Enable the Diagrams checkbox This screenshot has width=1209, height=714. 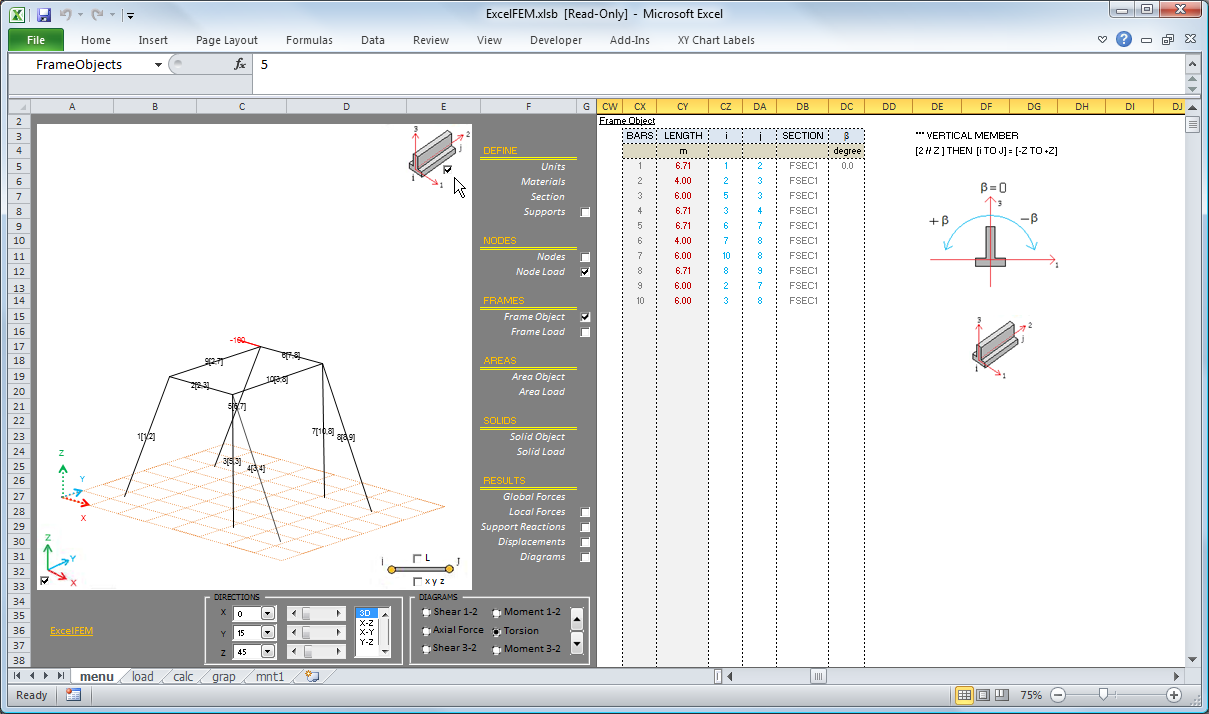tap(585, 557)
